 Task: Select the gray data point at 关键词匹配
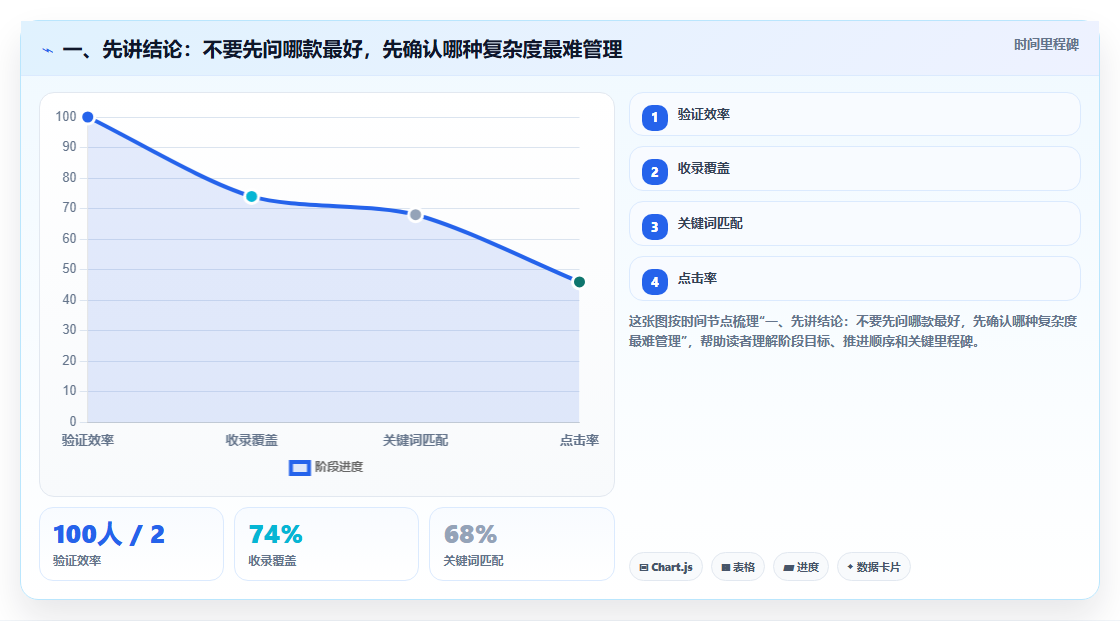tap(416, 215)
